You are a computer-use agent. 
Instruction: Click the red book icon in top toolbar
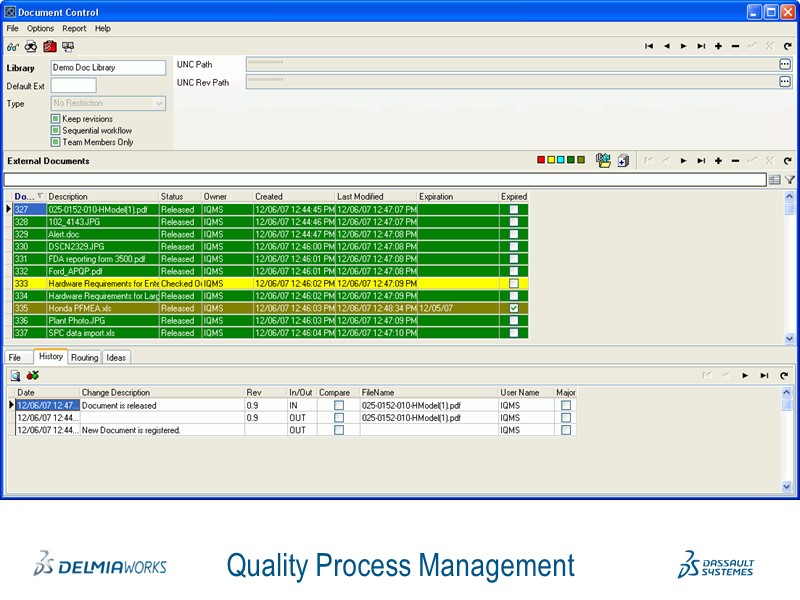click(50, 46)
